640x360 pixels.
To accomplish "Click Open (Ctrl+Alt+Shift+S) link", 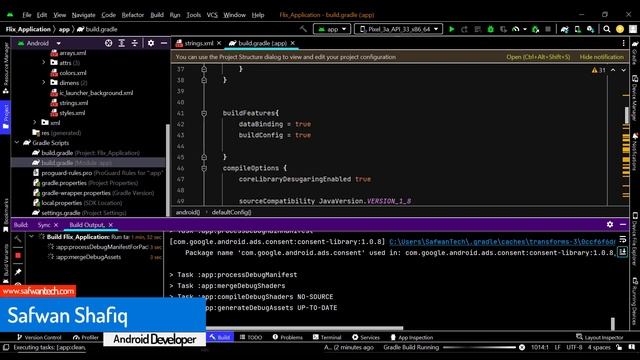I will coord(538,57).
